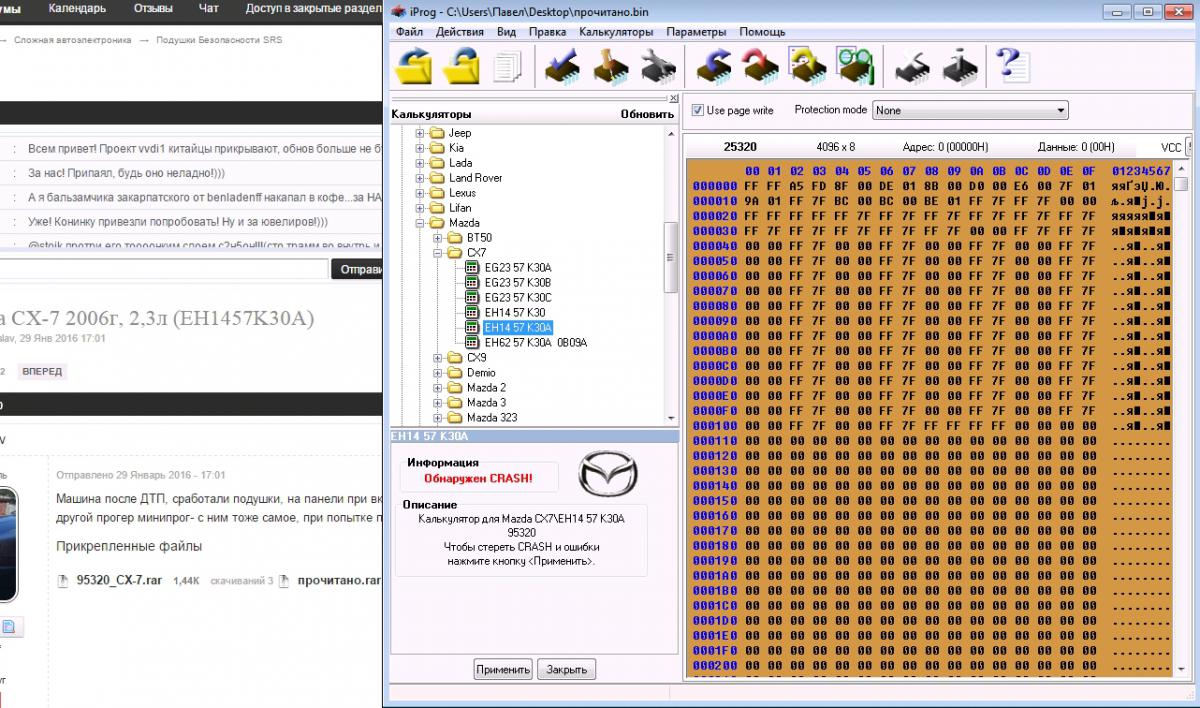Collapse the CX7 tree node

(x=438, y=253)
